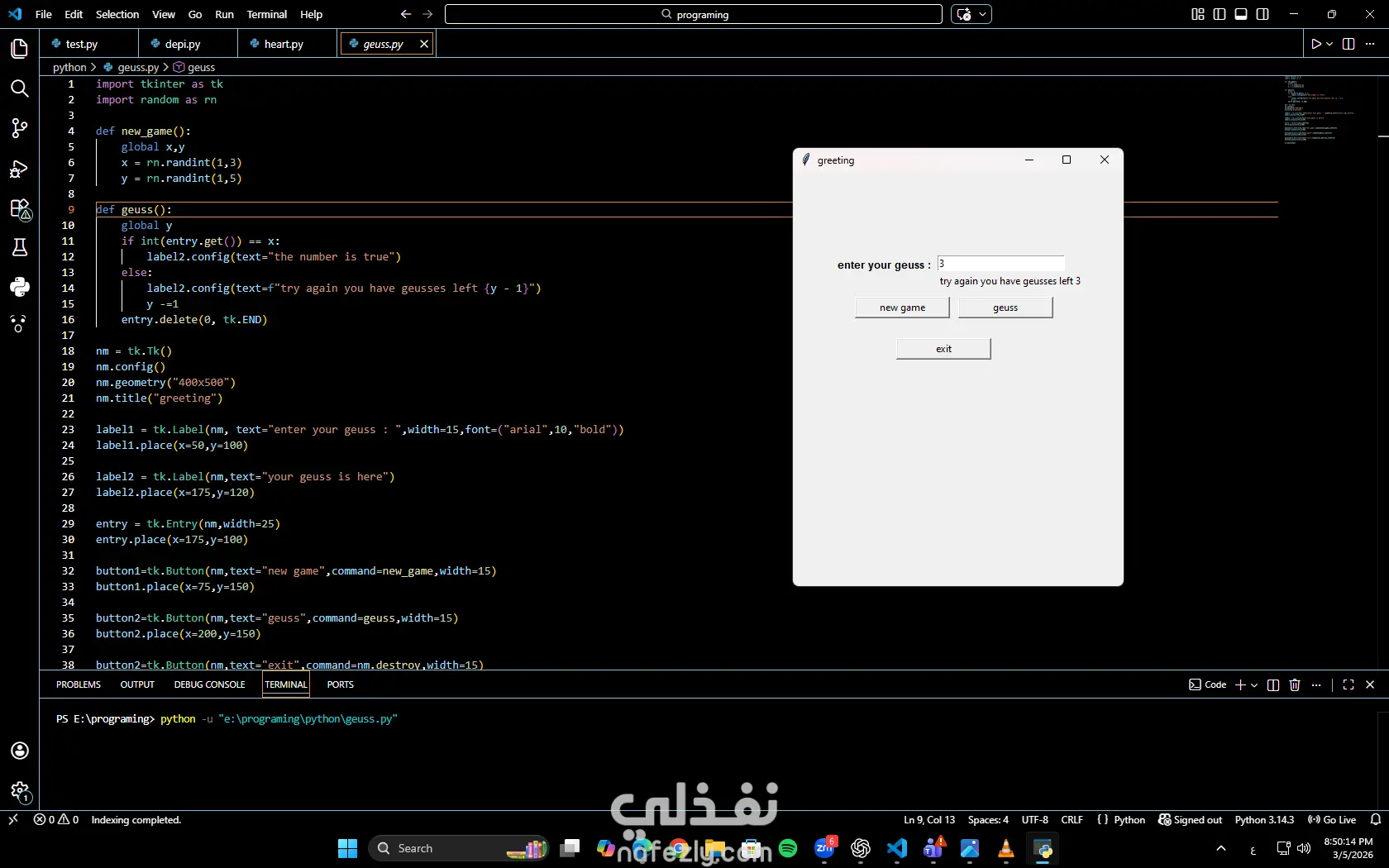
Task: Go forward navigation arrow
Action: 427,14
